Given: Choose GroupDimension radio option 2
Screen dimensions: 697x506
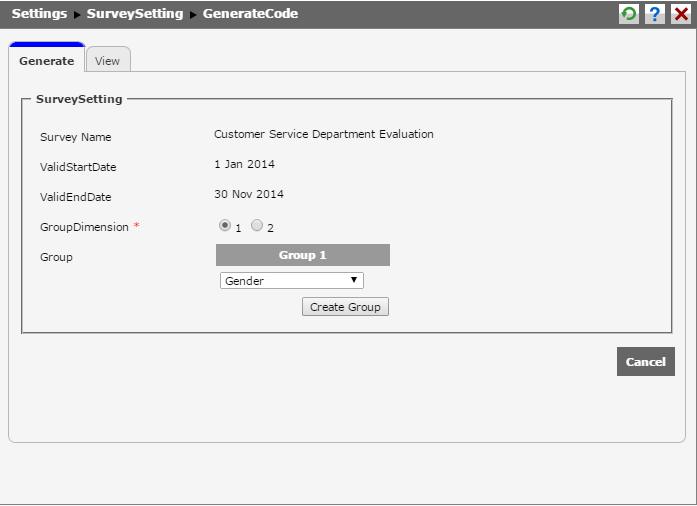Looking at the screenshot, I should click(x=257, y=226).
